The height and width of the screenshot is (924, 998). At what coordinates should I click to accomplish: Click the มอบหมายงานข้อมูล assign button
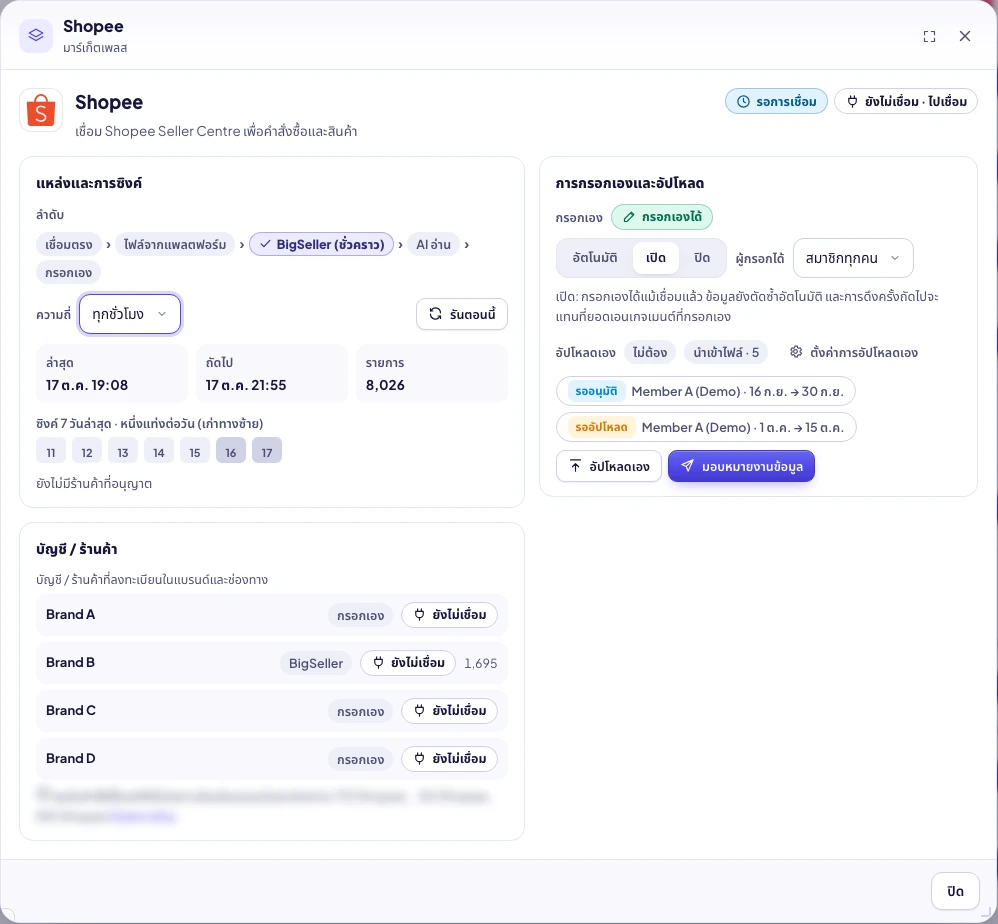[741, 466]
